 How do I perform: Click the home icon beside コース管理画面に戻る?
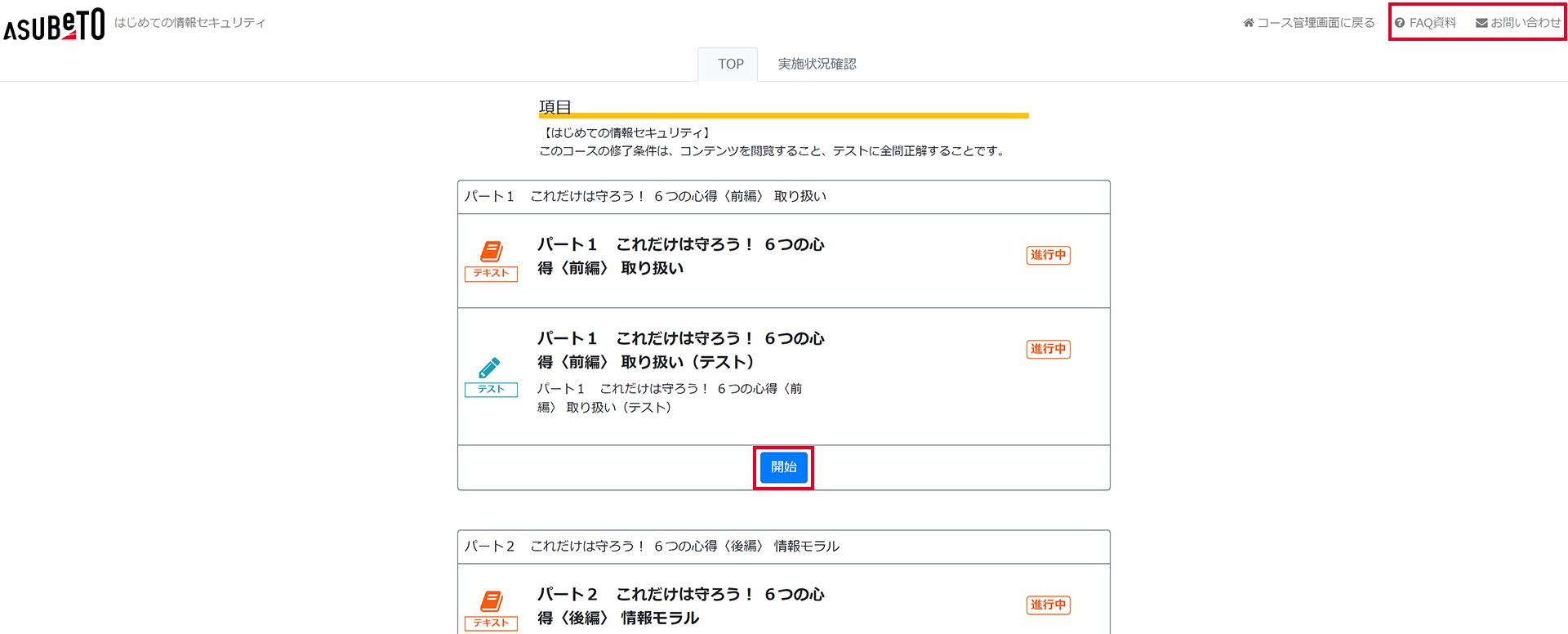point(1249,23)
